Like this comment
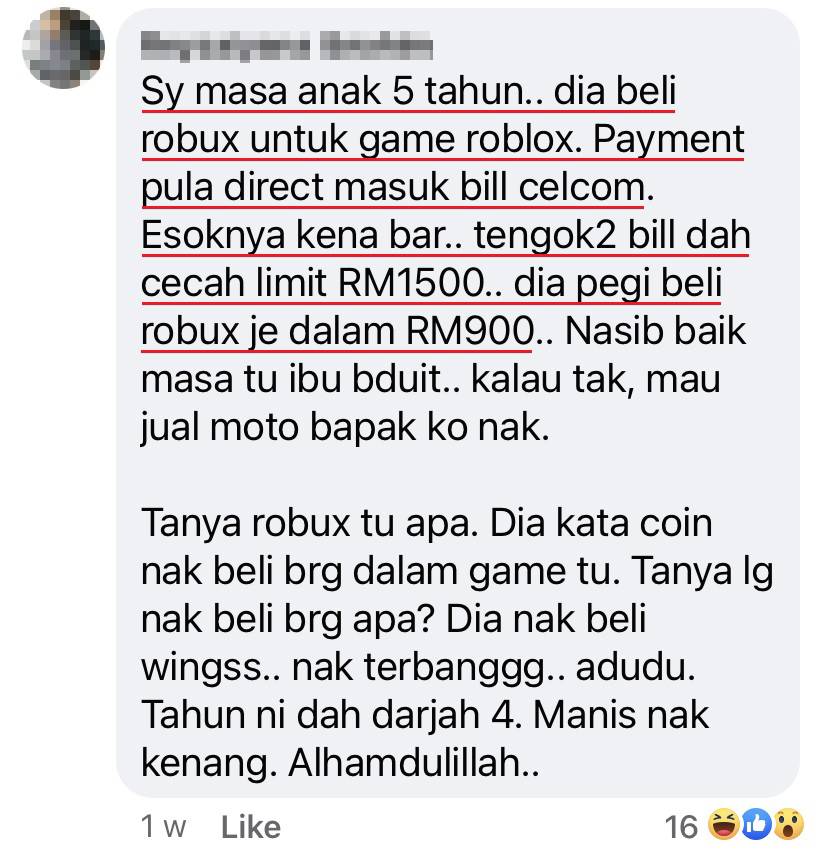 (251, 827)
